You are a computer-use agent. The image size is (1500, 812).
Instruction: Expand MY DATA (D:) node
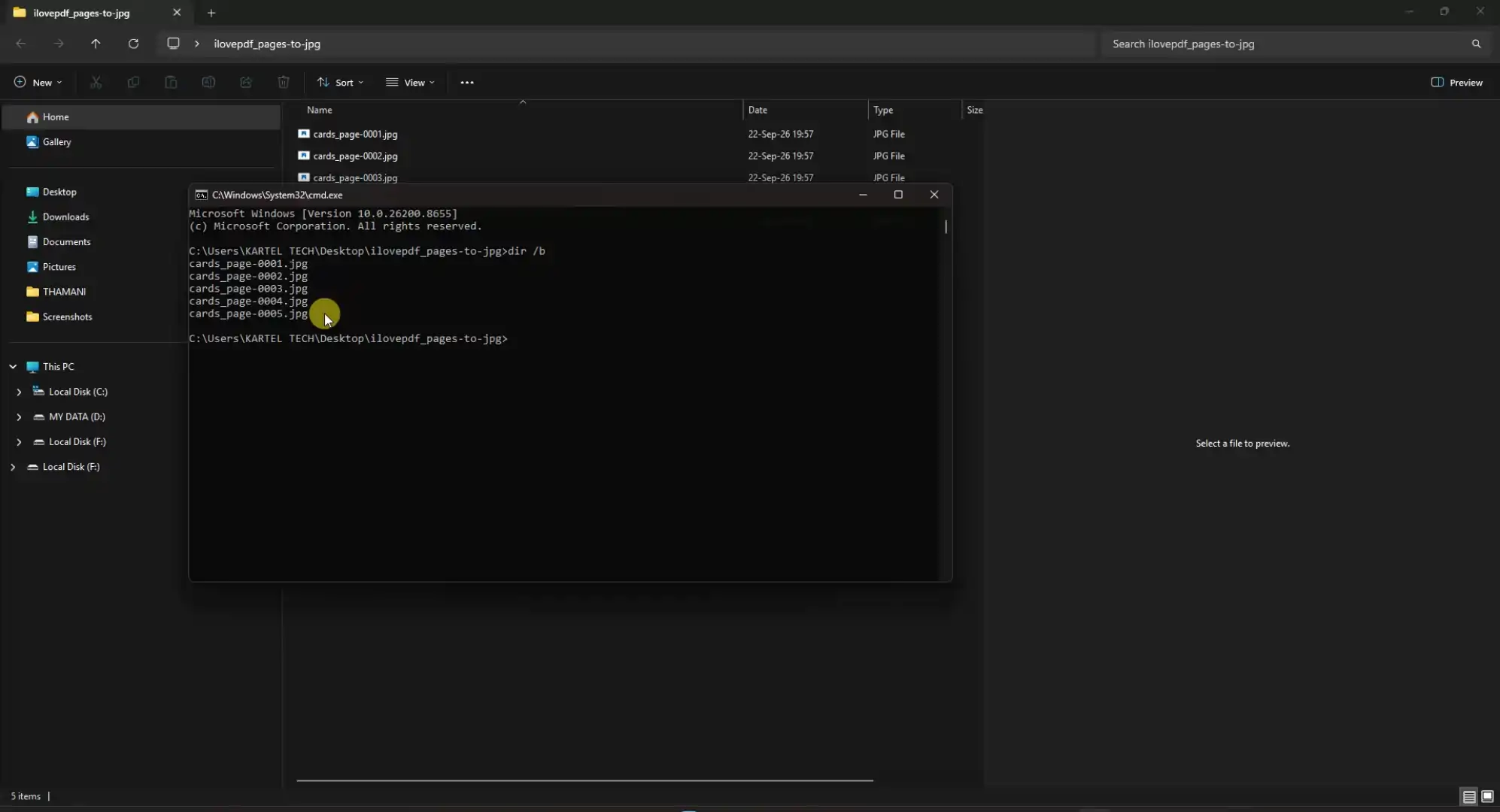coord(19,417)
